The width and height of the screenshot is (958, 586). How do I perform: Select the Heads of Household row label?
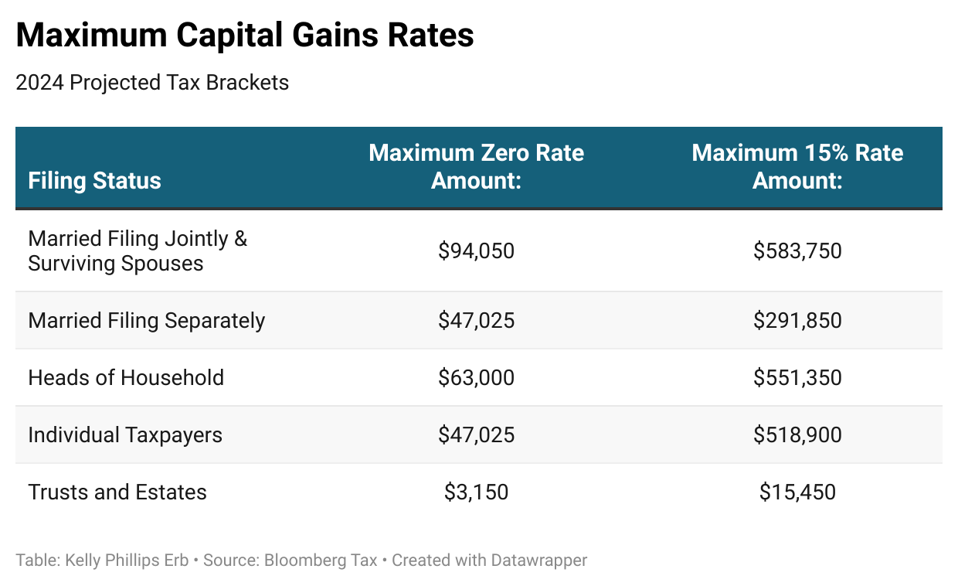click(126, 378)
